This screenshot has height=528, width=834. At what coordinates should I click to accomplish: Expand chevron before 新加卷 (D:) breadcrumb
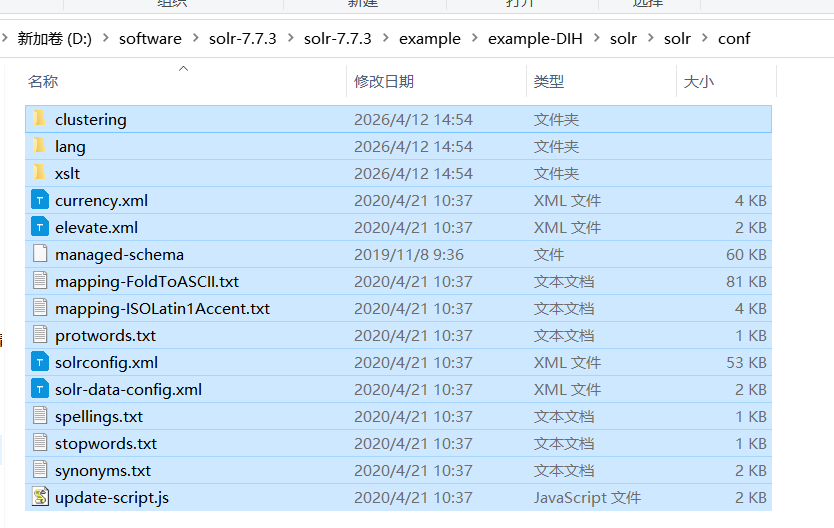pos(5,38)
